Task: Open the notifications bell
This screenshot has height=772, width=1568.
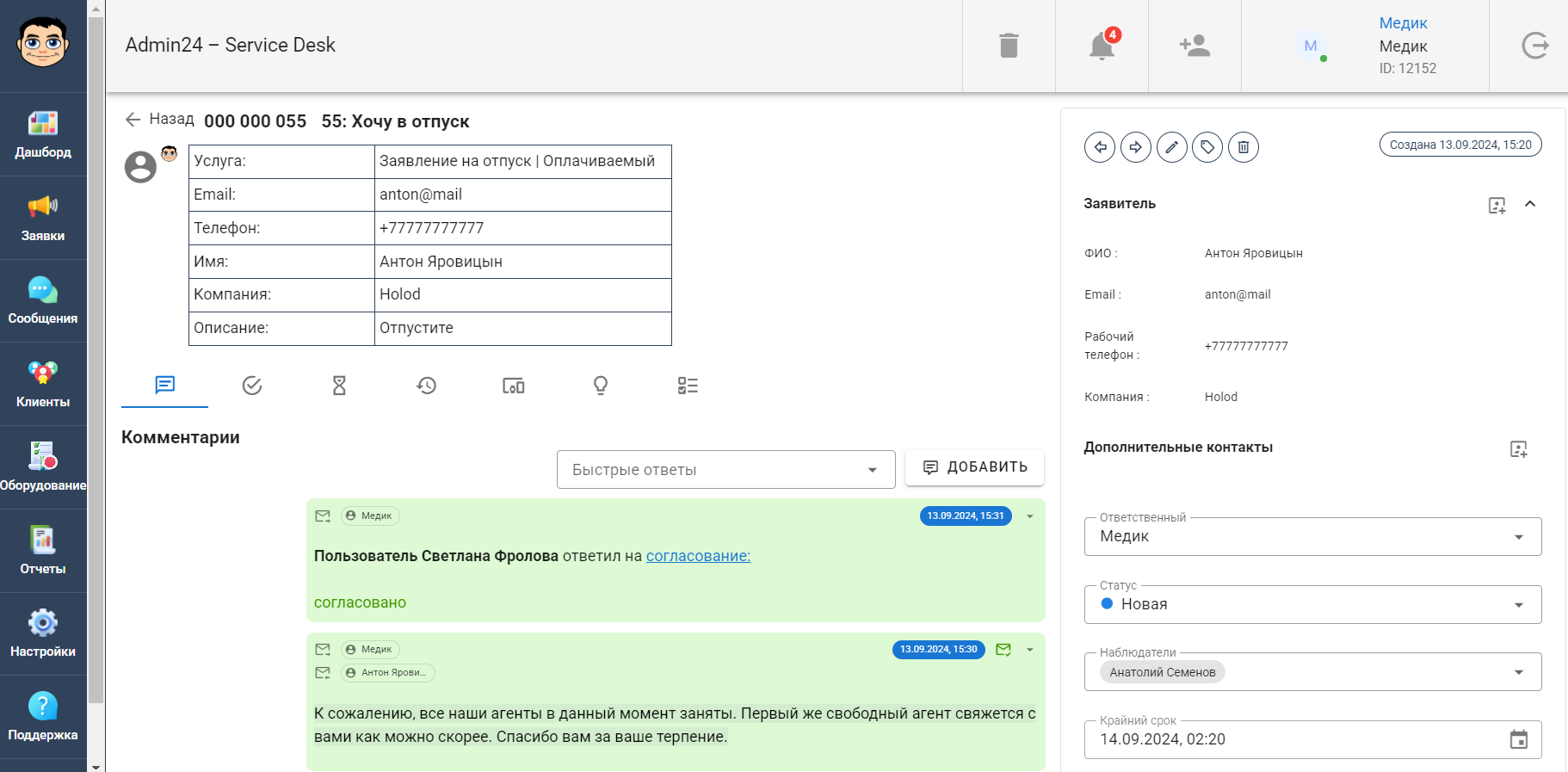Action: point(1102,46)
